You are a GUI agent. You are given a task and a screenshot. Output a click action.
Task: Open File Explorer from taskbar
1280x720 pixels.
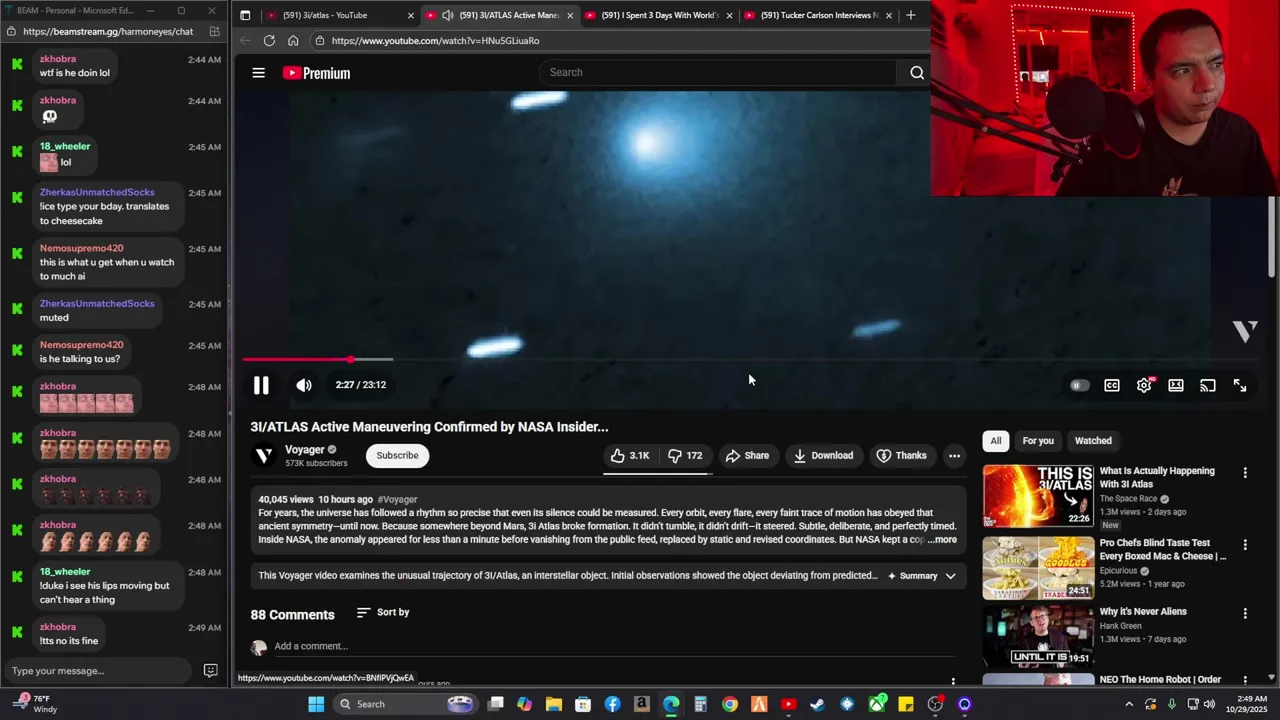[x=554, y=704]
